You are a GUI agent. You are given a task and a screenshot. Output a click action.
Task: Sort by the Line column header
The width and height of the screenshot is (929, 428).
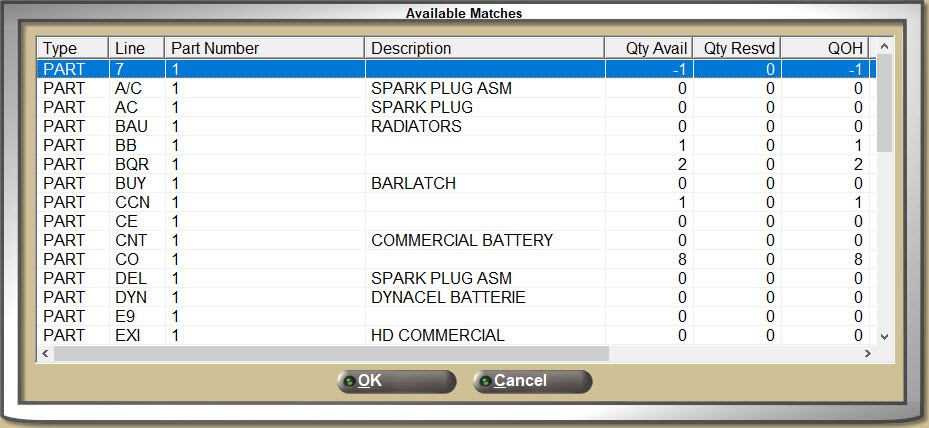(x=136, y=48)
